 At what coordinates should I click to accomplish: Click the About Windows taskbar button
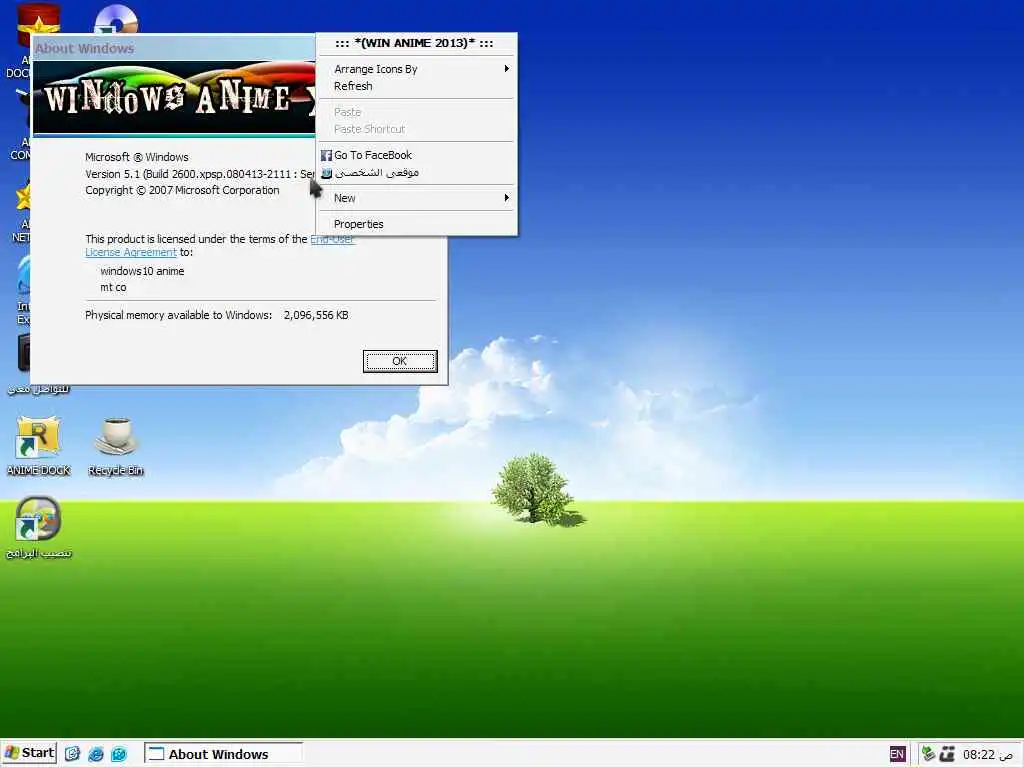coord(223,754)
